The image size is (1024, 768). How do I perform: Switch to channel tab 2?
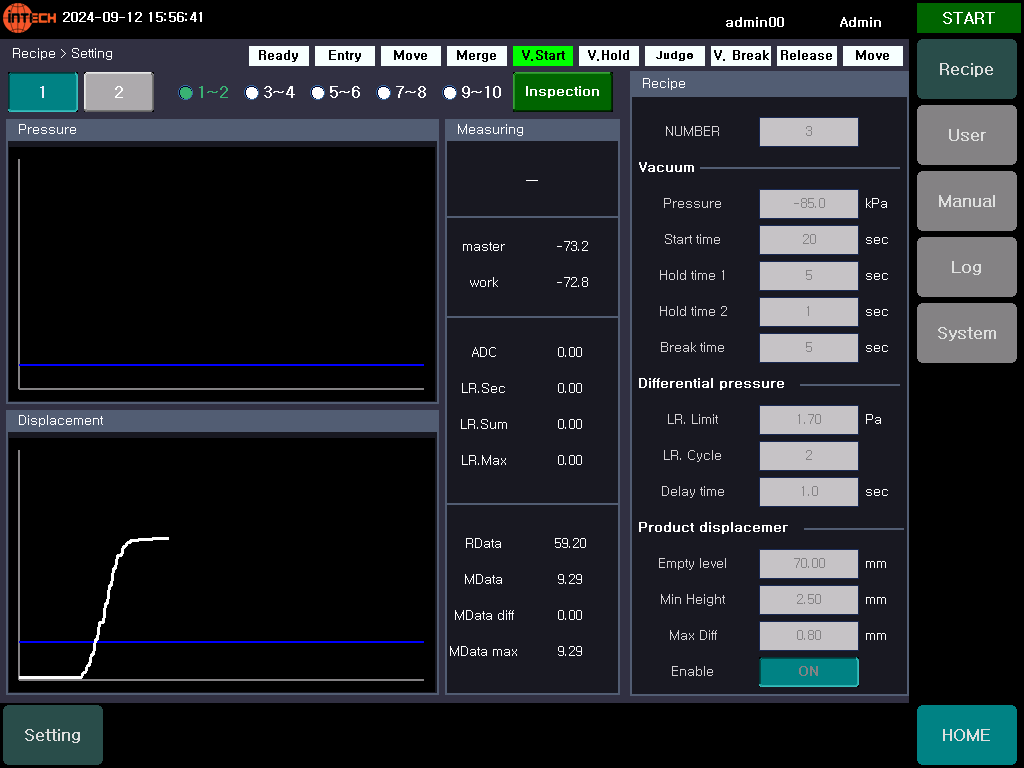pyautogui.click(x=119, y=92)
